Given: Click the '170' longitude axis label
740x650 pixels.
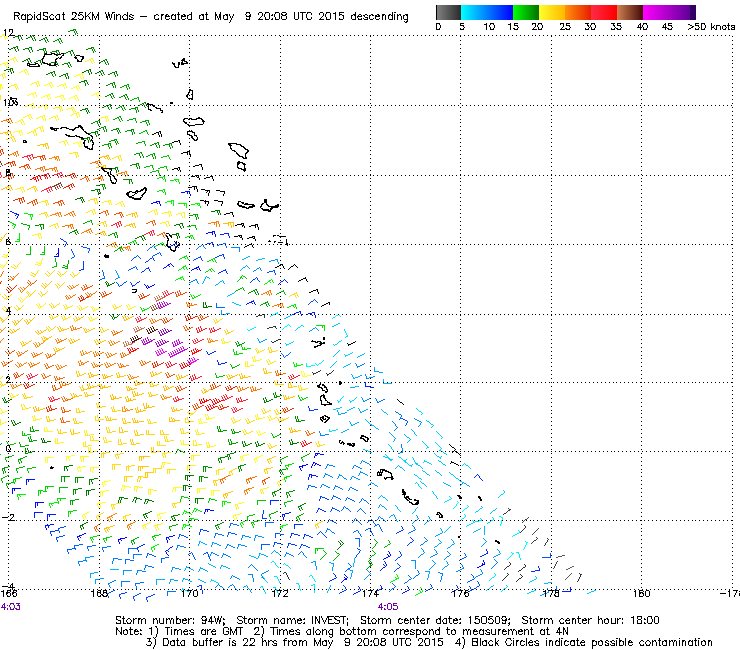Looking at the screenshot, I should tap(189, 593).
